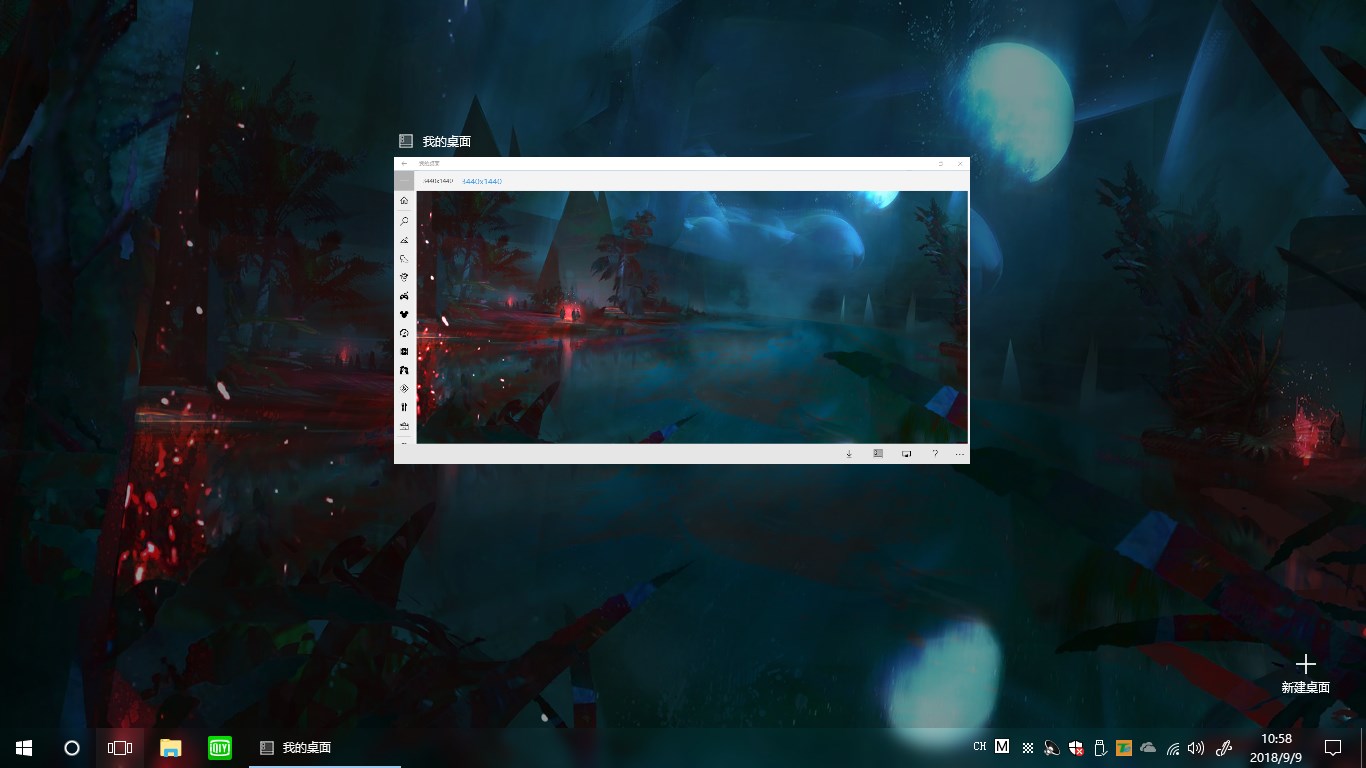Open the Action Center notification icon

[x=1332, y=747]
